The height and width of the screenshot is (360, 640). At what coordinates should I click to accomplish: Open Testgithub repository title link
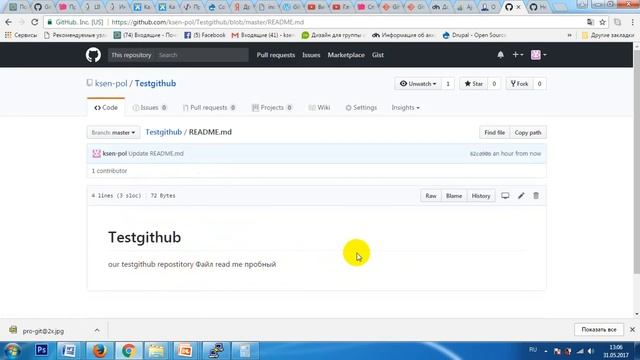[156, 83]
